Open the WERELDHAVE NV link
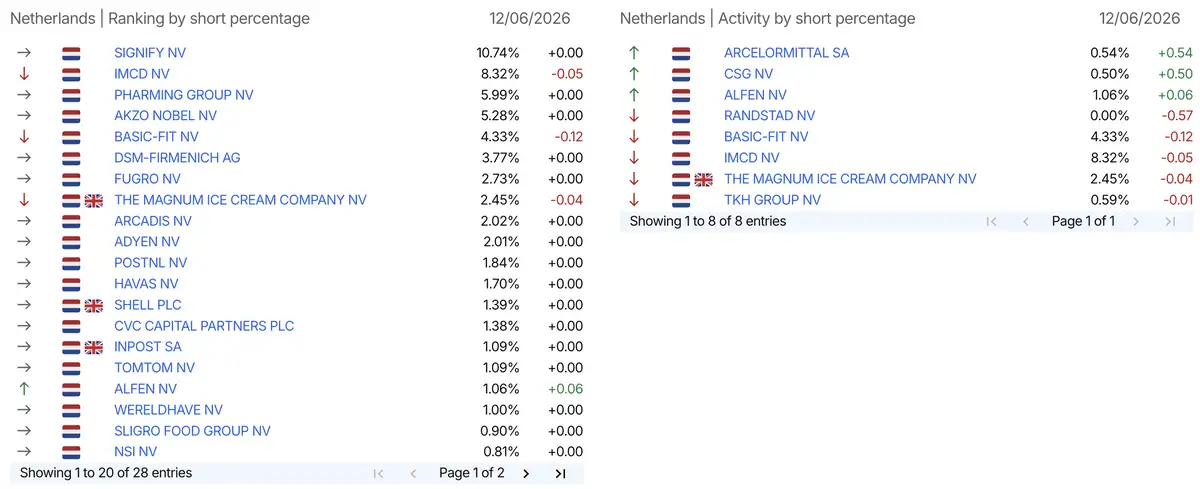 (x=168, y=410)
